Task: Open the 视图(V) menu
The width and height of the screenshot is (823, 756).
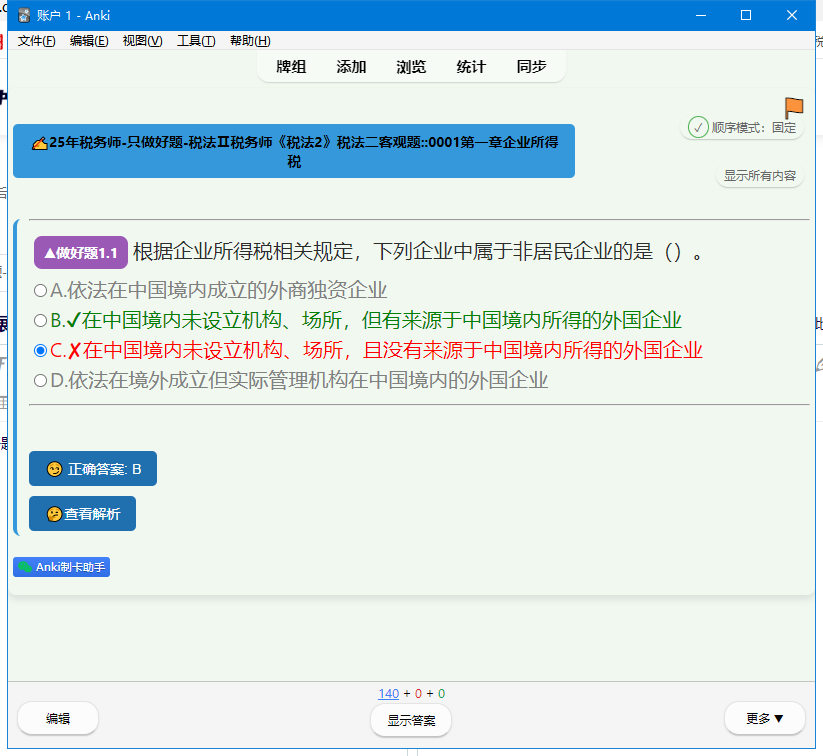Action: (x=142, y=41)
